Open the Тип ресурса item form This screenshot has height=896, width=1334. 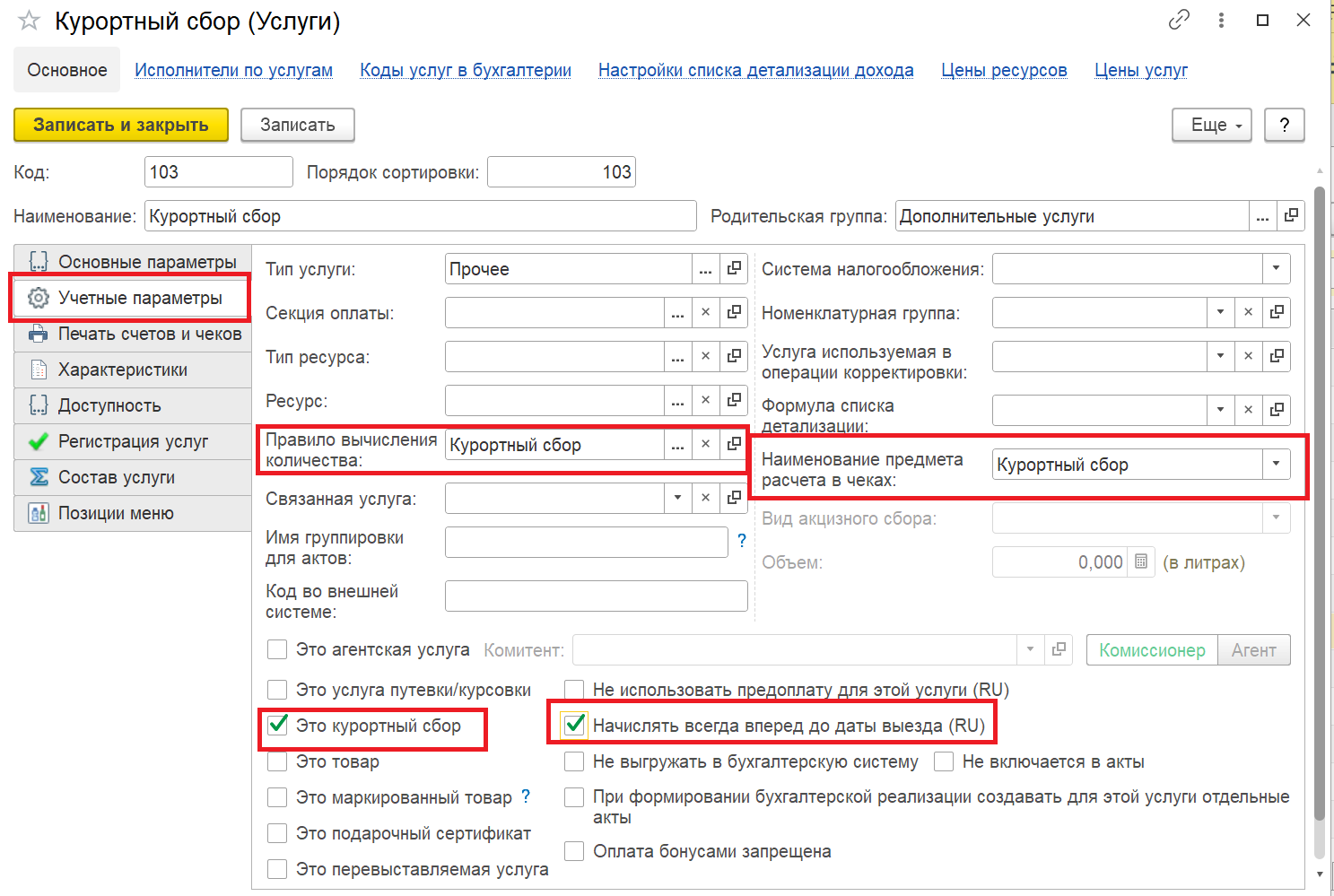point(734,356)
